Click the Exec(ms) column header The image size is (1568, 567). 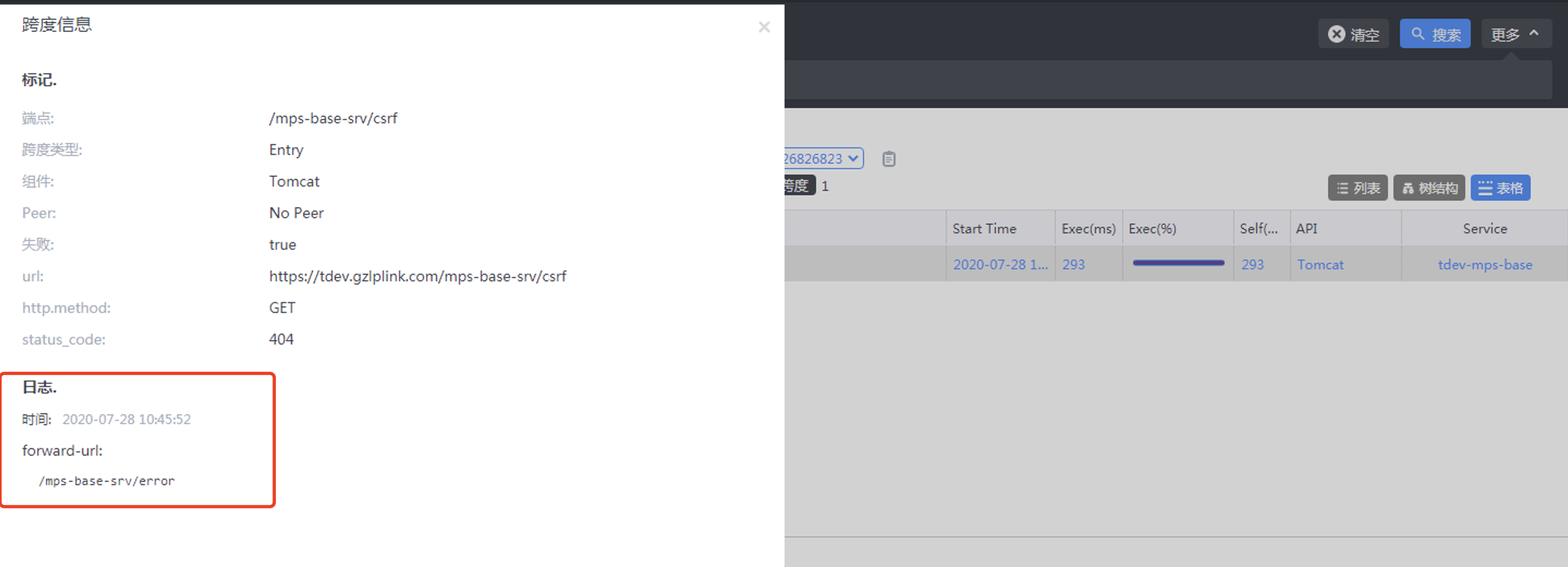point(1089,229)
